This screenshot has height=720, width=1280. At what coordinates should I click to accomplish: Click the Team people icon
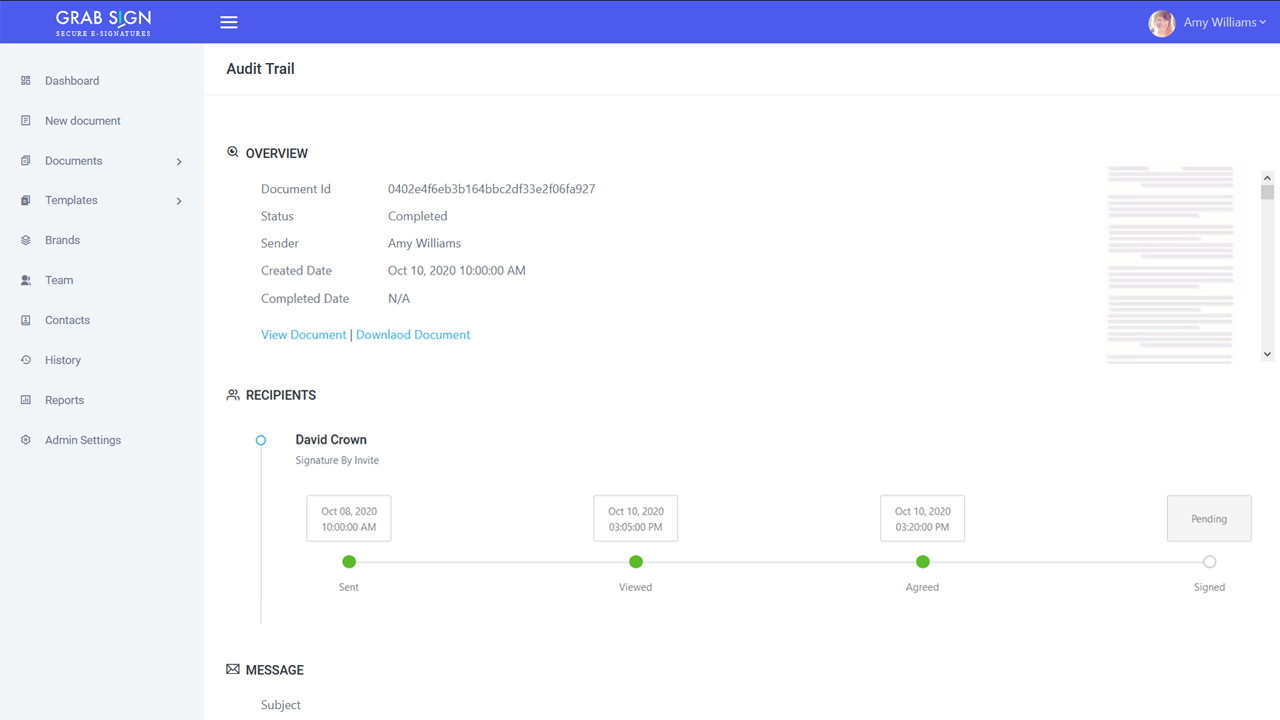pos(26,280)
